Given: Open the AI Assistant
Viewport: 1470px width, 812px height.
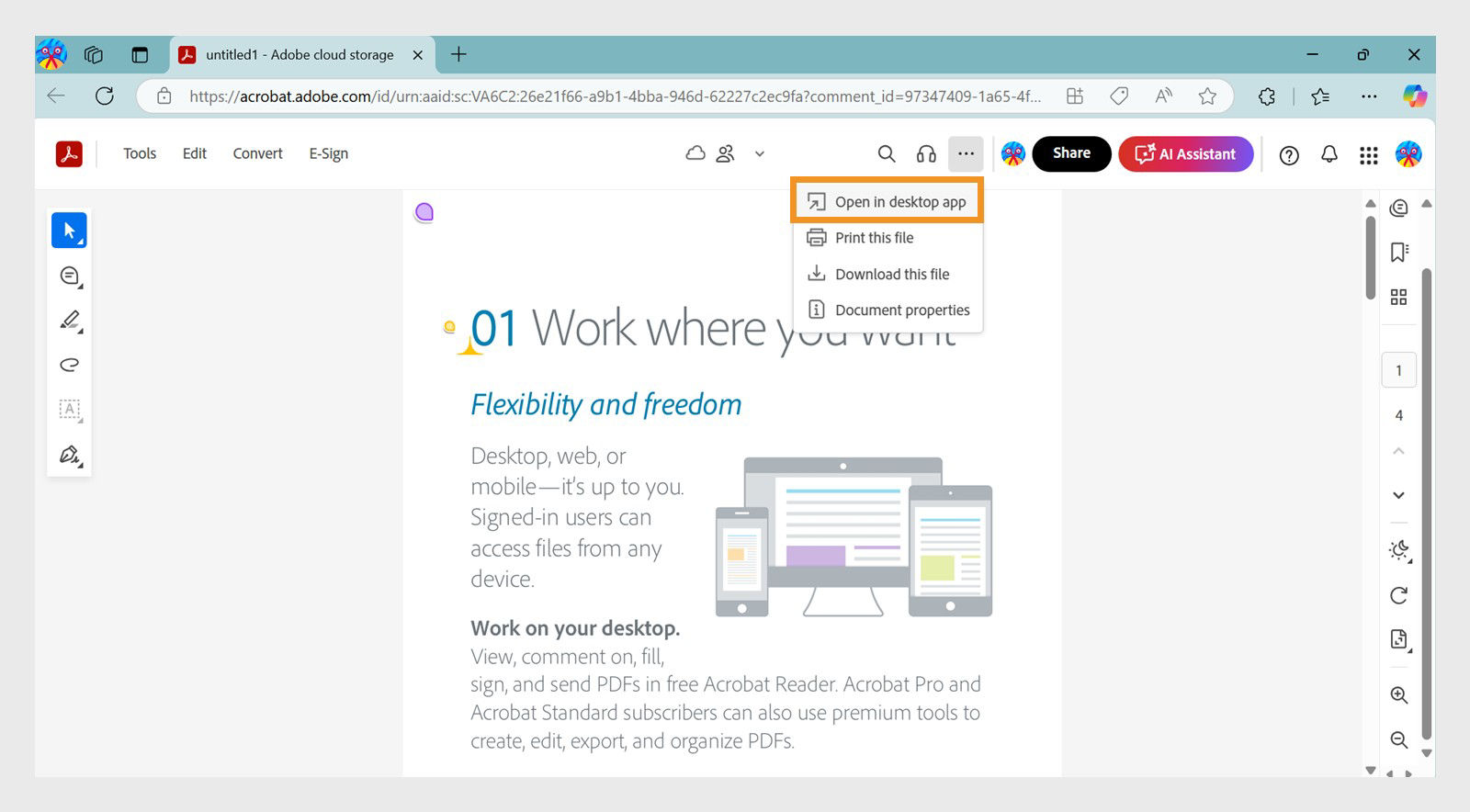Looking at the screenshot, I should pyautogui.click(x=1185, y=154).
